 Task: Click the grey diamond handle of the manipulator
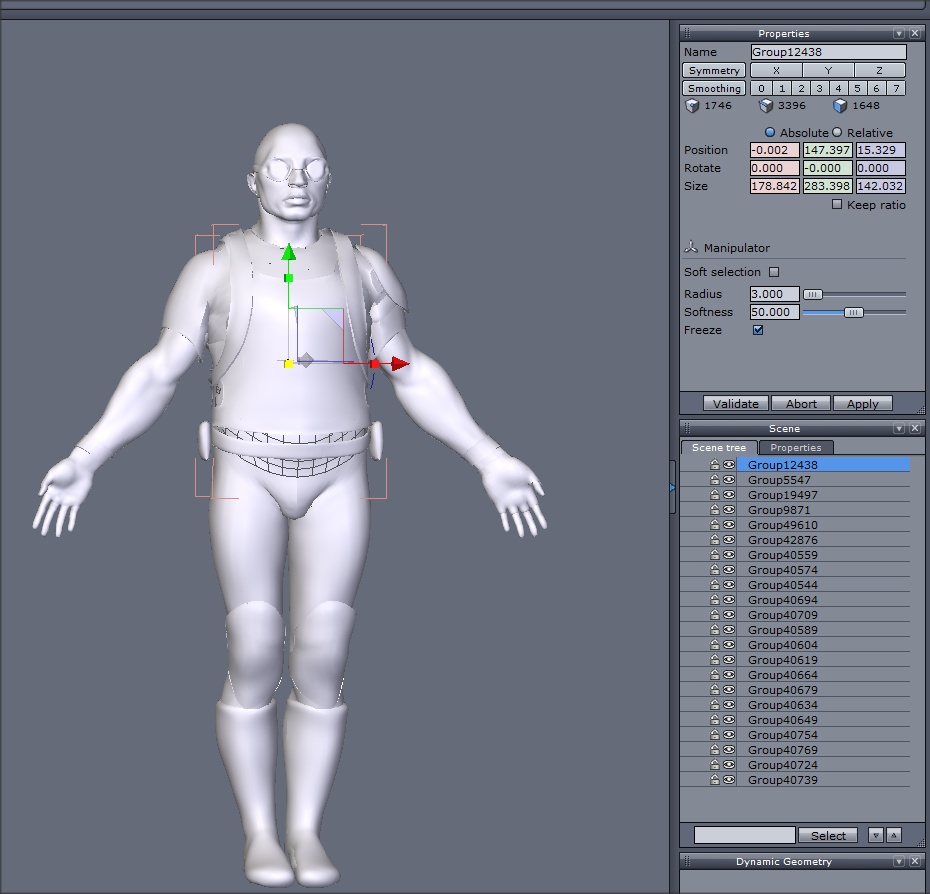[x=306, y=359]
